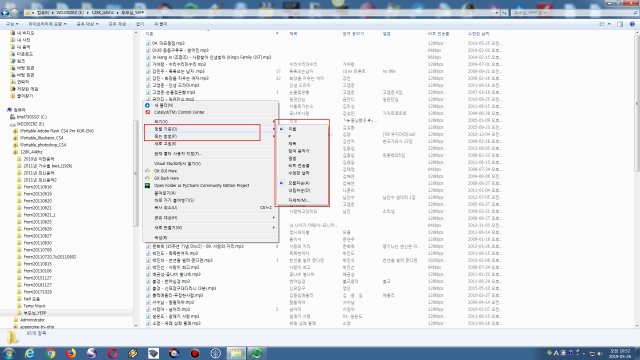Expand the second submenu arrow near context menu bottom
Screen dimensions: 640x360
(x=274, y=228)
